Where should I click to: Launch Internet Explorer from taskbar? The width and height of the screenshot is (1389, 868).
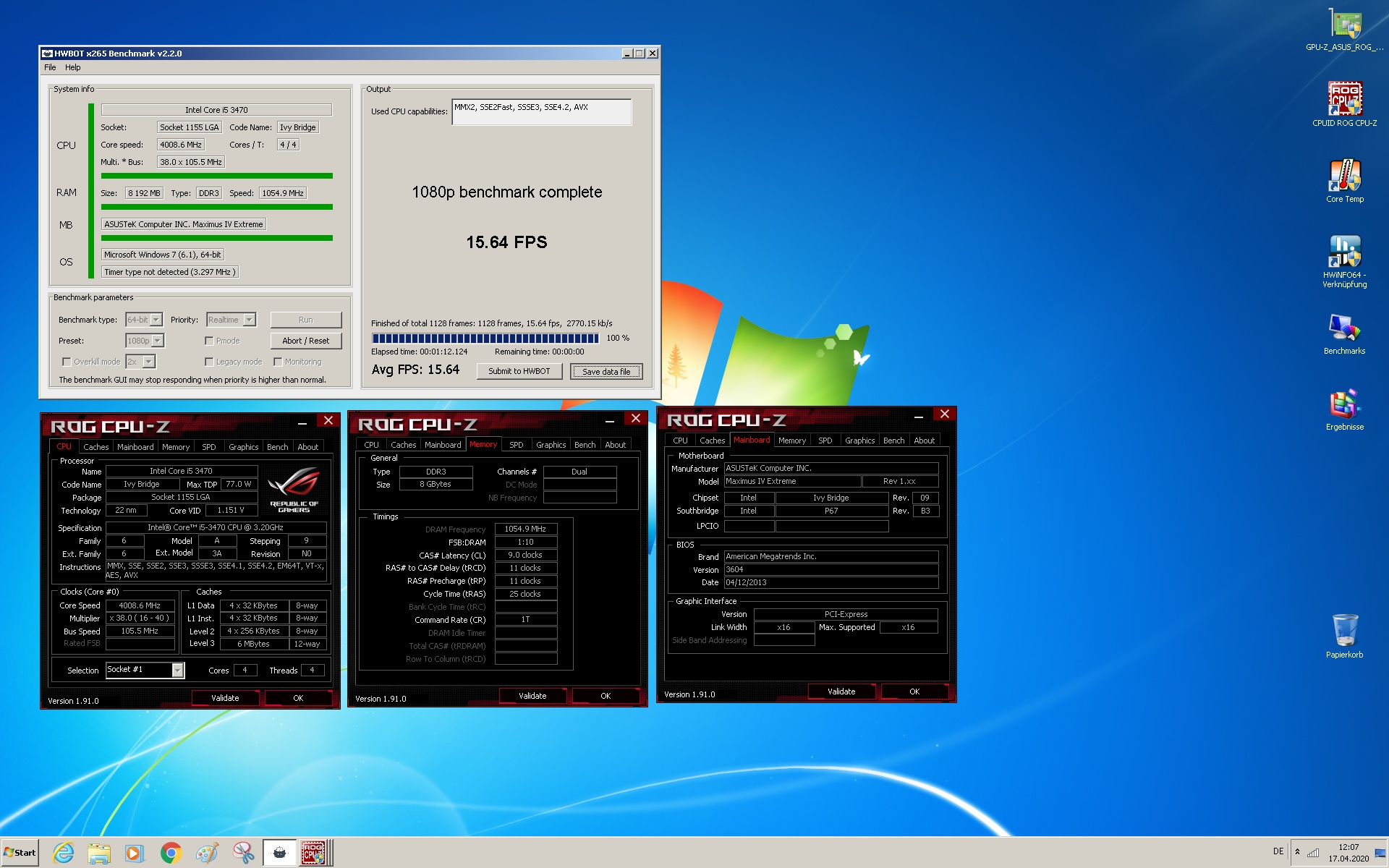[64, 853]
